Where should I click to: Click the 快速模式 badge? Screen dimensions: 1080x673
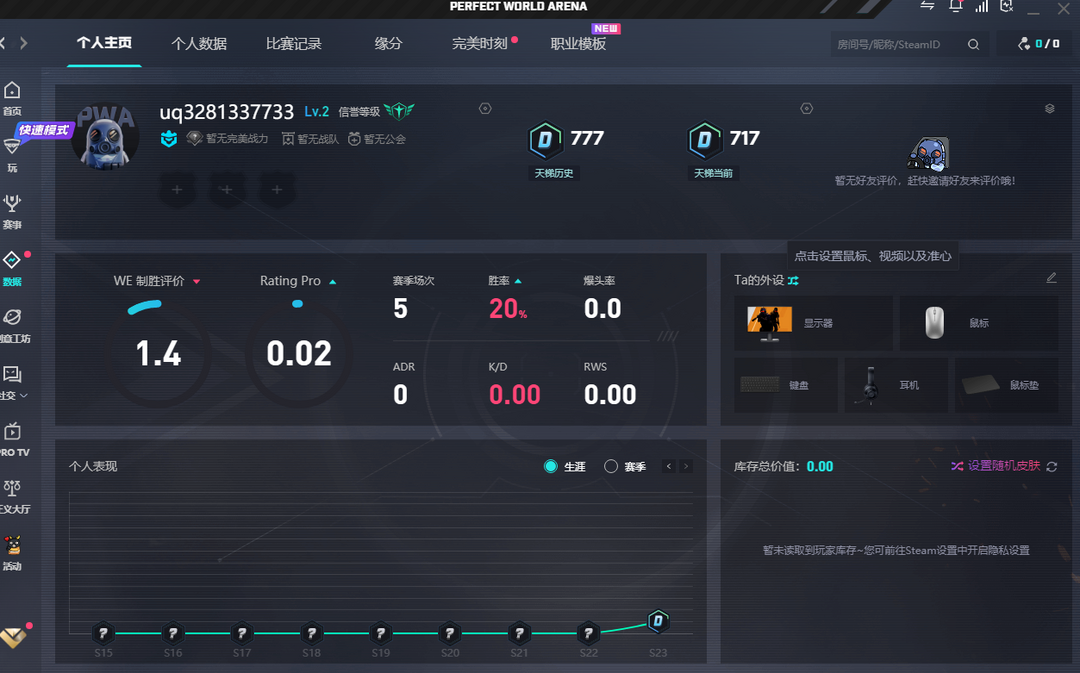pos(44,130)
